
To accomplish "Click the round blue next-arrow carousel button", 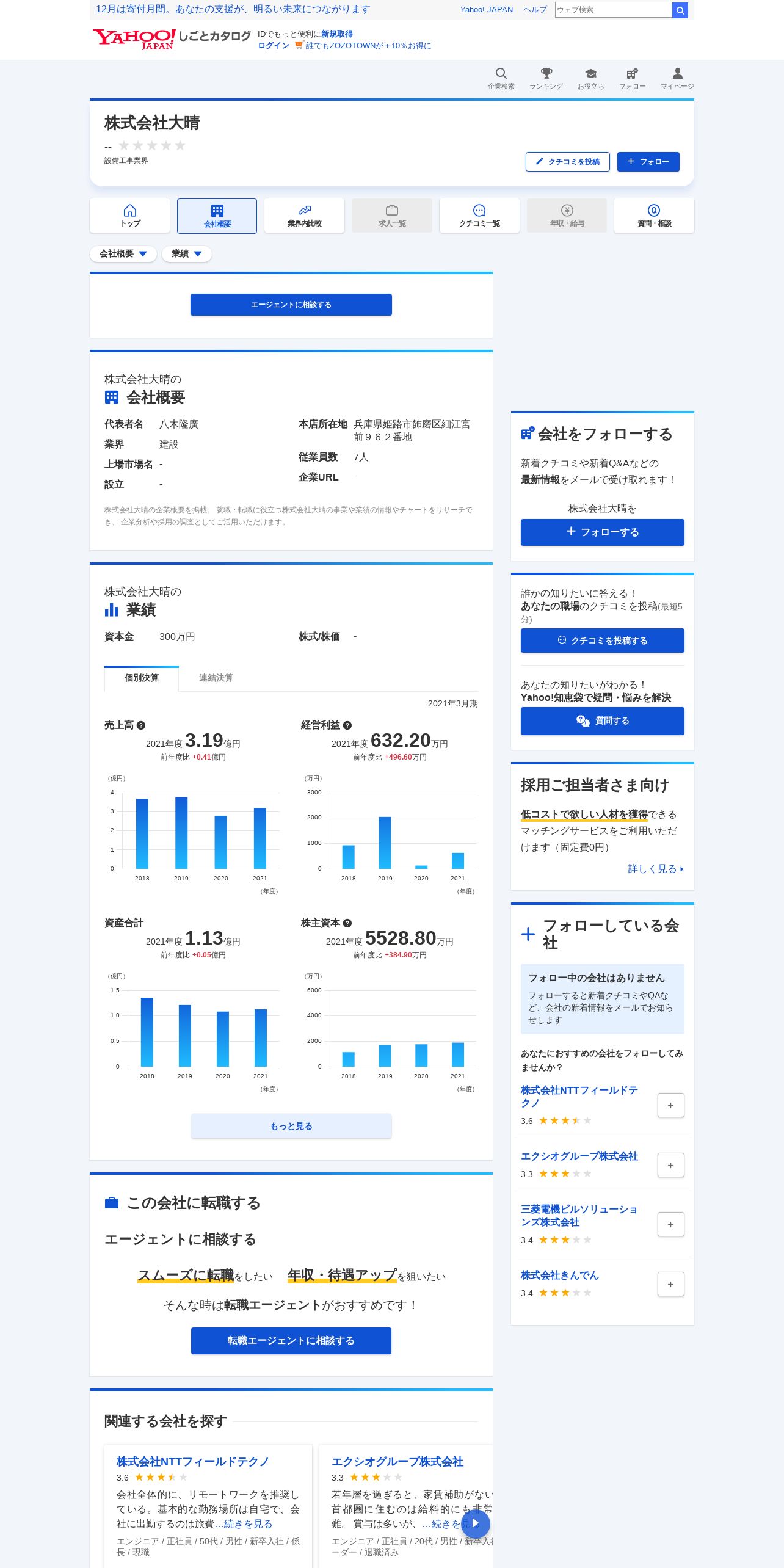I will [x=476, y=1523].
